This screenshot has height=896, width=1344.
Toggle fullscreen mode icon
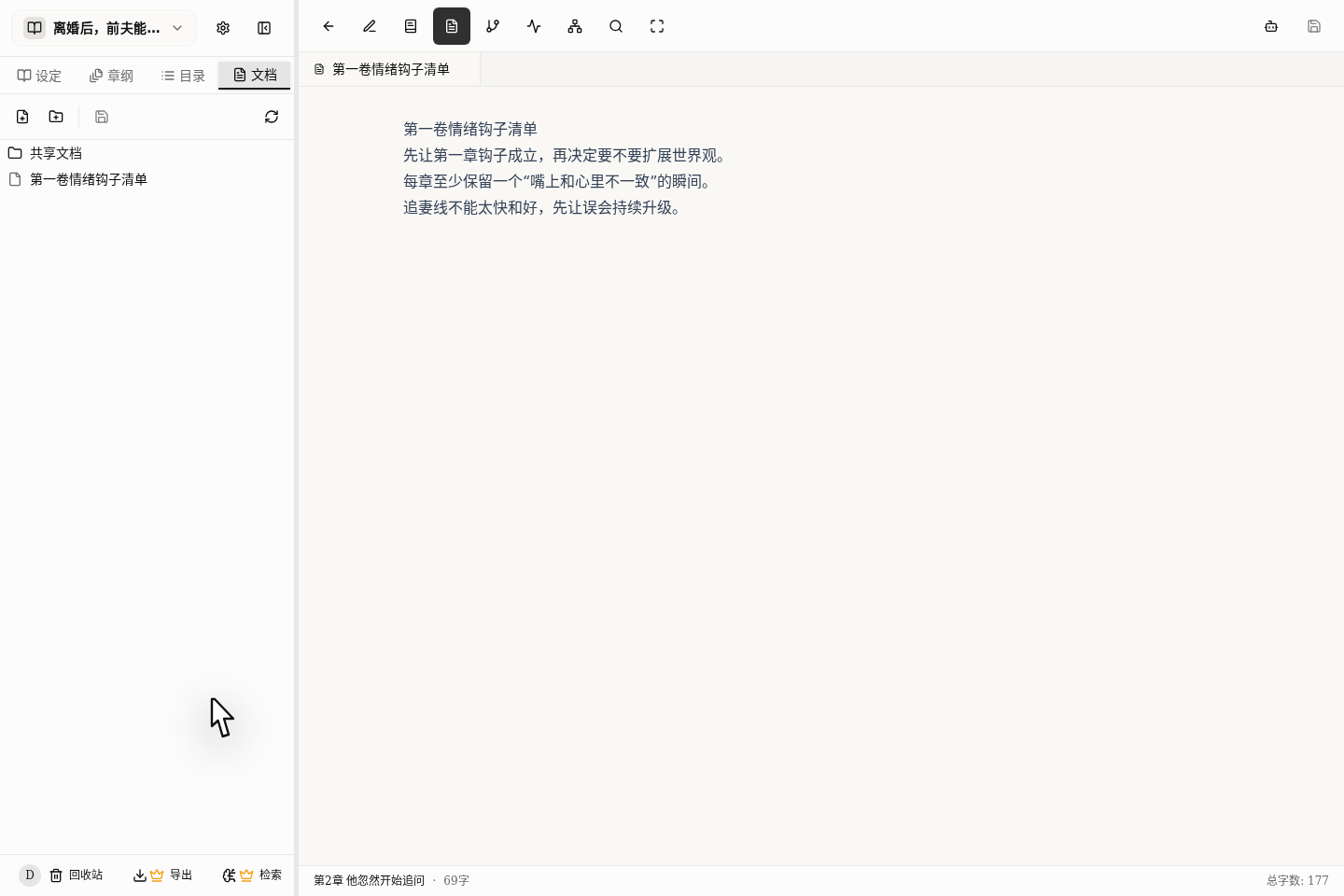tap(657, 26)
